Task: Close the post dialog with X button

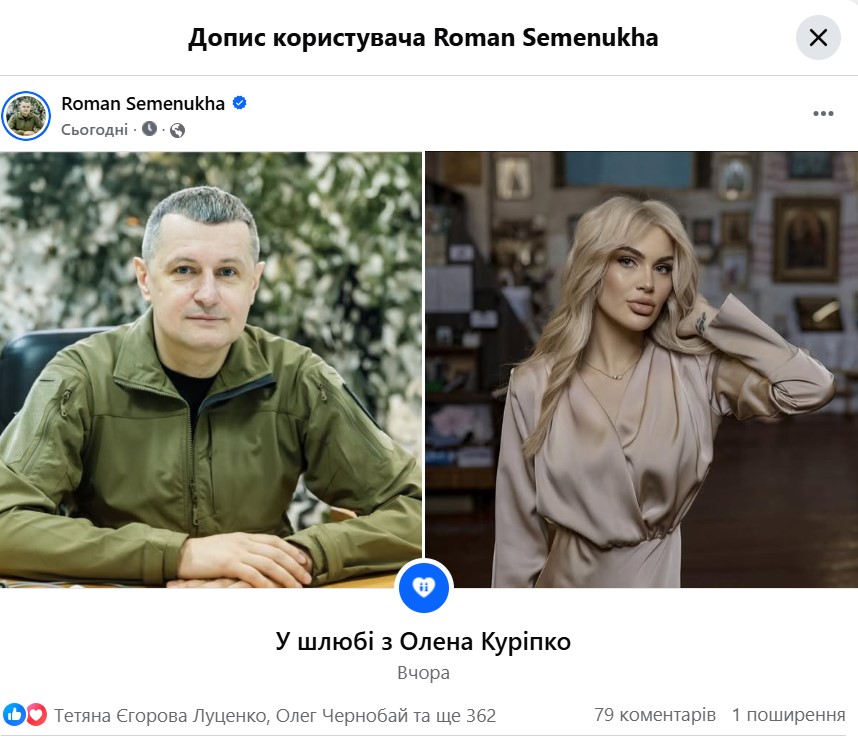Action: click(818, 38)
